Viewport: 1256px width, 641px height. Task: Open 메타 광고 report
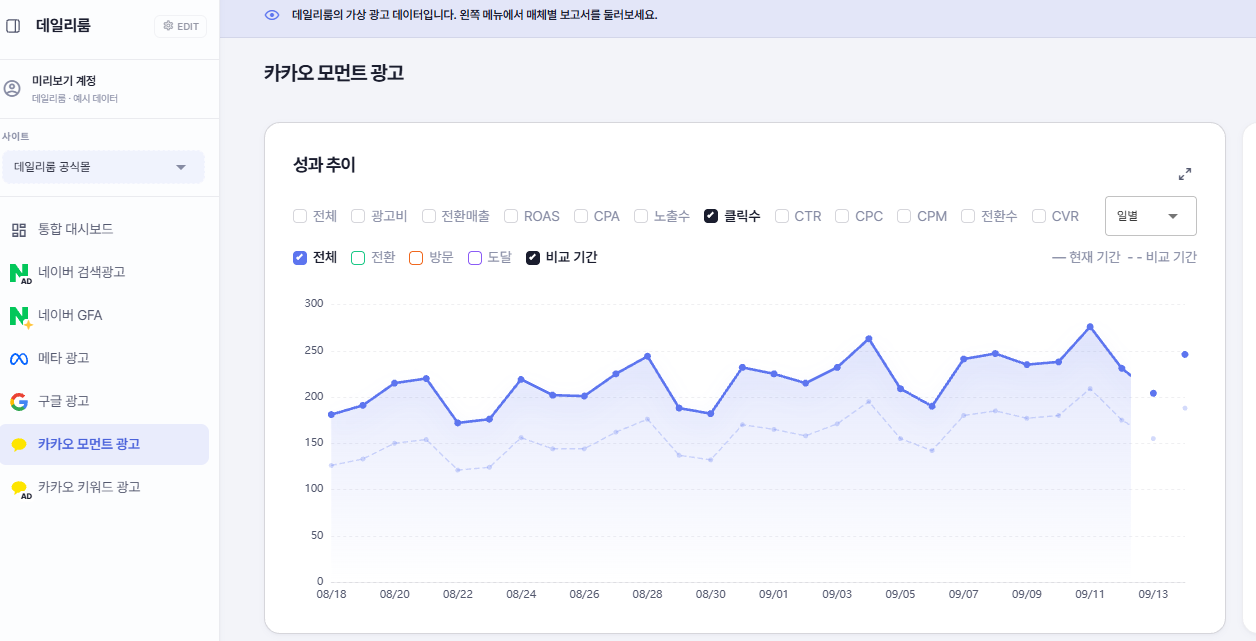click(105, 359)
